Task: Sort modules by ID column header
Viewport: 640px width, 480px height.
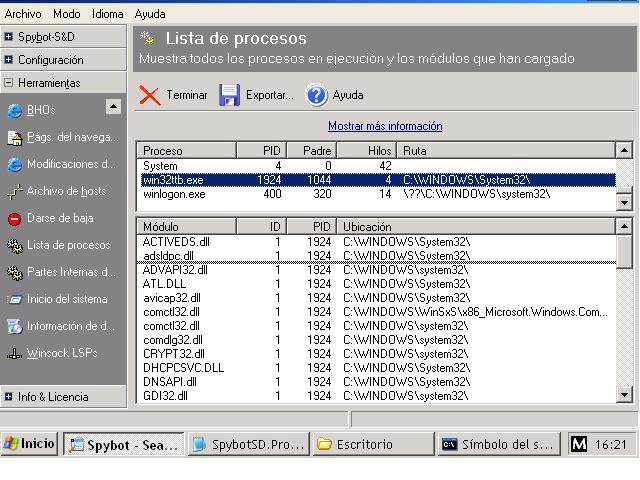Action: 261,226
